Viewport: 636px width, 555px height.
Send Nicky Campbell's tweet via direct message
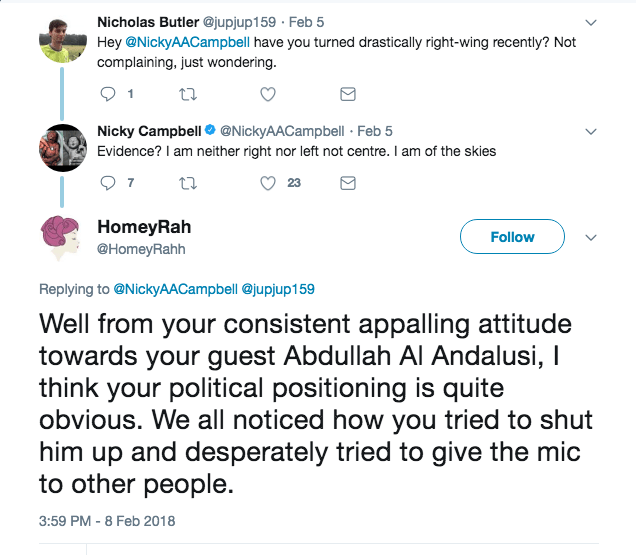[x=347, y=183]
